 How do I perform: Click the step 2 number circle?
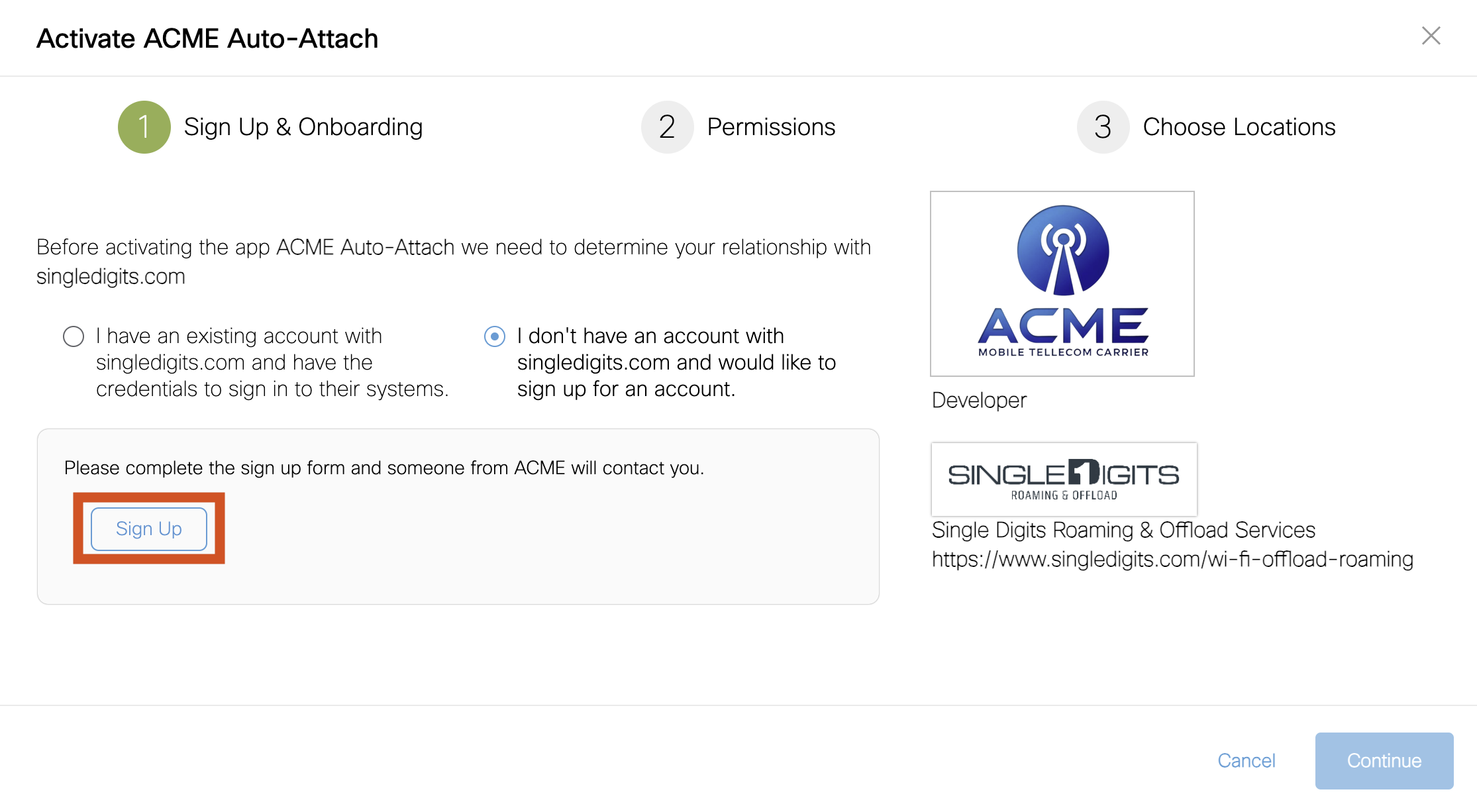pos(667,127)
